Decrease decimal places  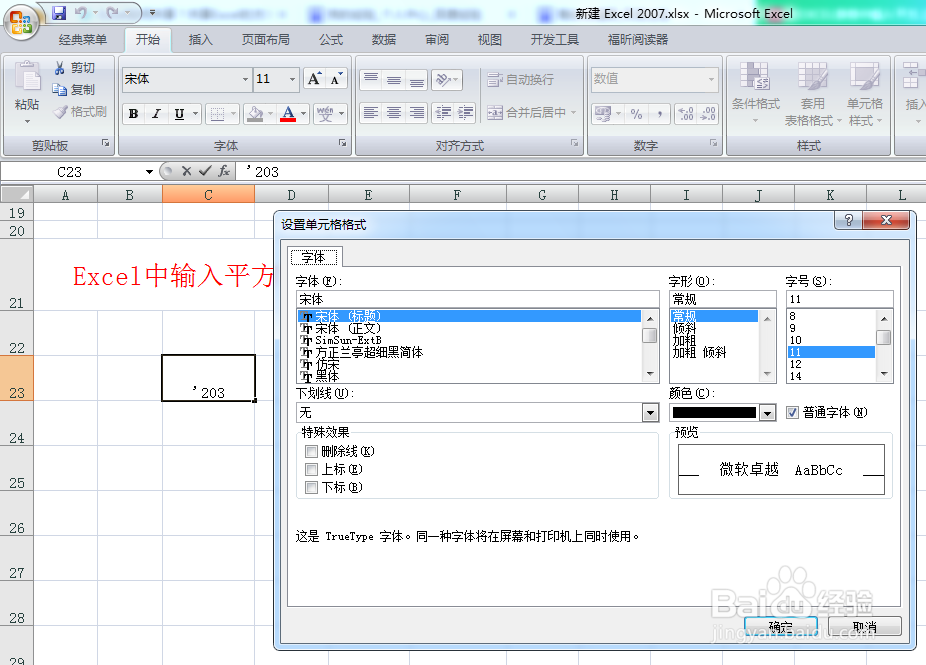coord(707,114)
